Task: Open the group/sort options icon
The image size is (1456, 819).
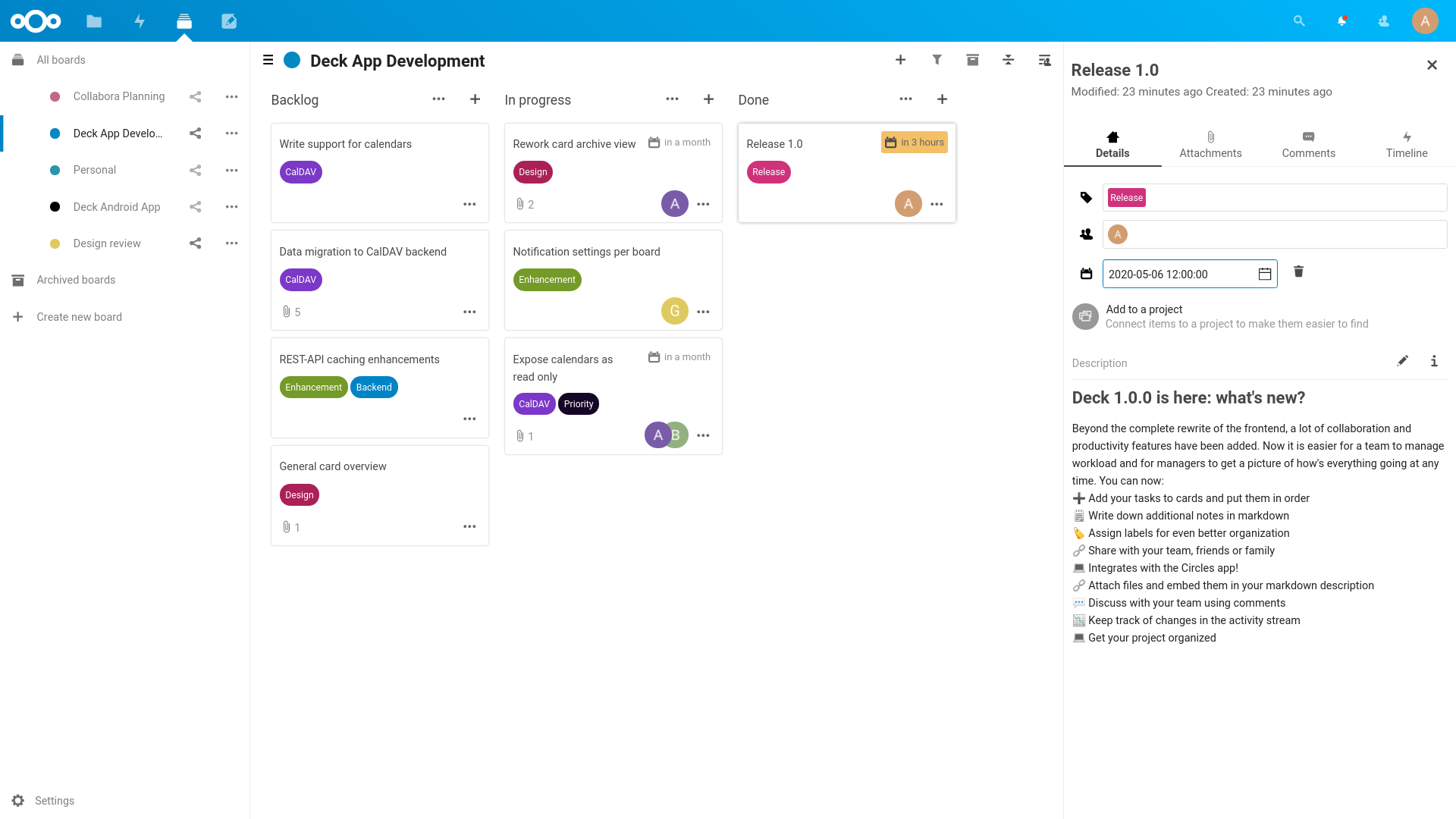Action: 1008,60
